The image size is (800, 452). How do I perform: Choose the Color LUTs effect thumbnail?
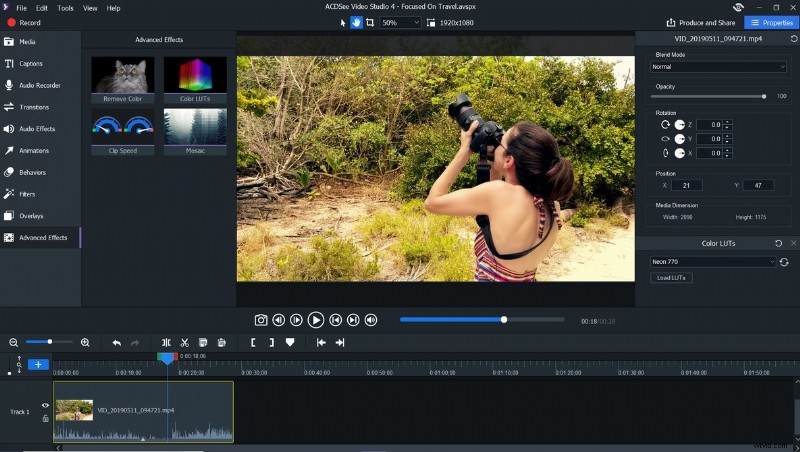pyautogui.click(x=195, y=80)
